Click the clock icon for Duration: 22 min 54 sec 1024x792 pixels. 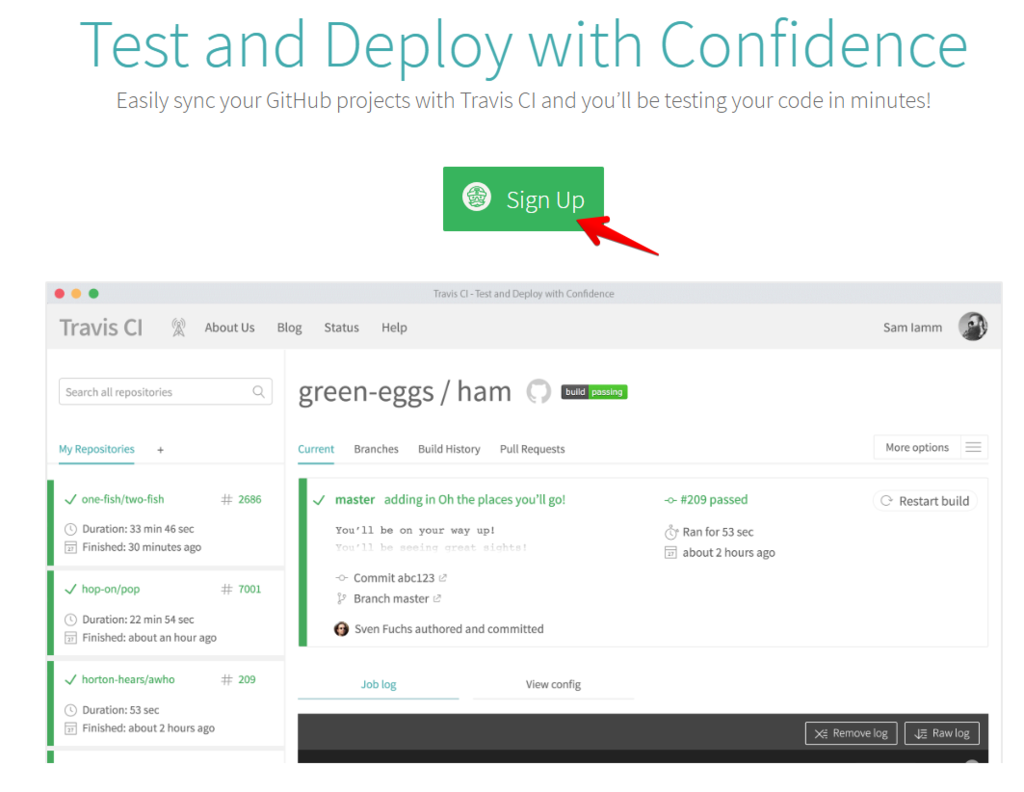[x=71, y=619]
